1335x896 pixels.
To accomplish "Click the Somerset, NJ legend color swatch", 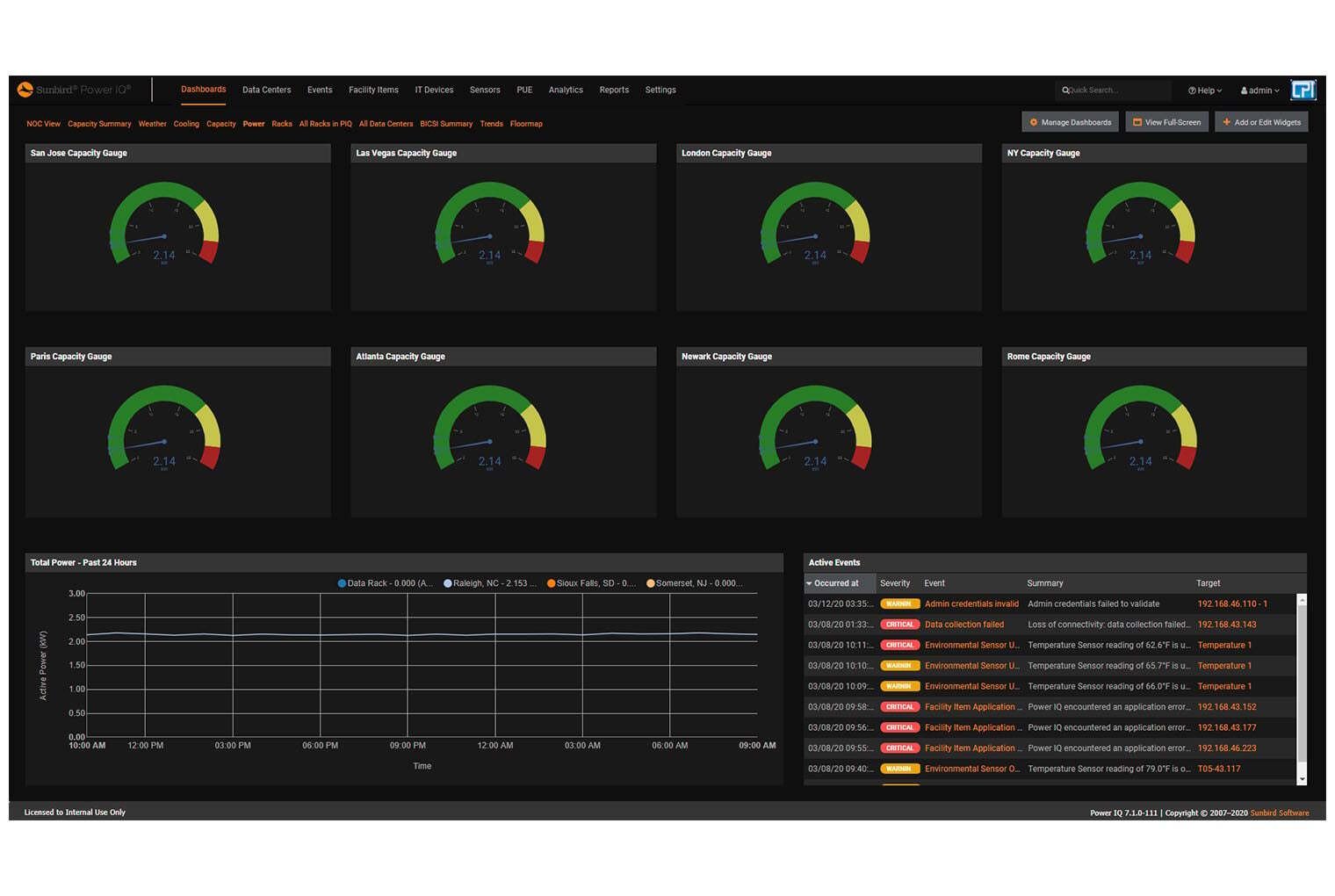I will pos(651,583).
